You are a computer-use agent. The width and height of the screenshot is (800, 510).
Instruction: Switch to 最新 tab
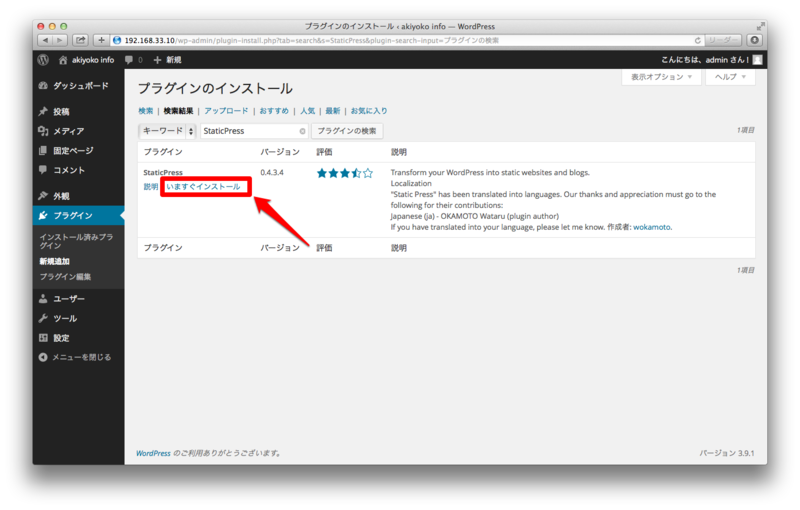333,111
